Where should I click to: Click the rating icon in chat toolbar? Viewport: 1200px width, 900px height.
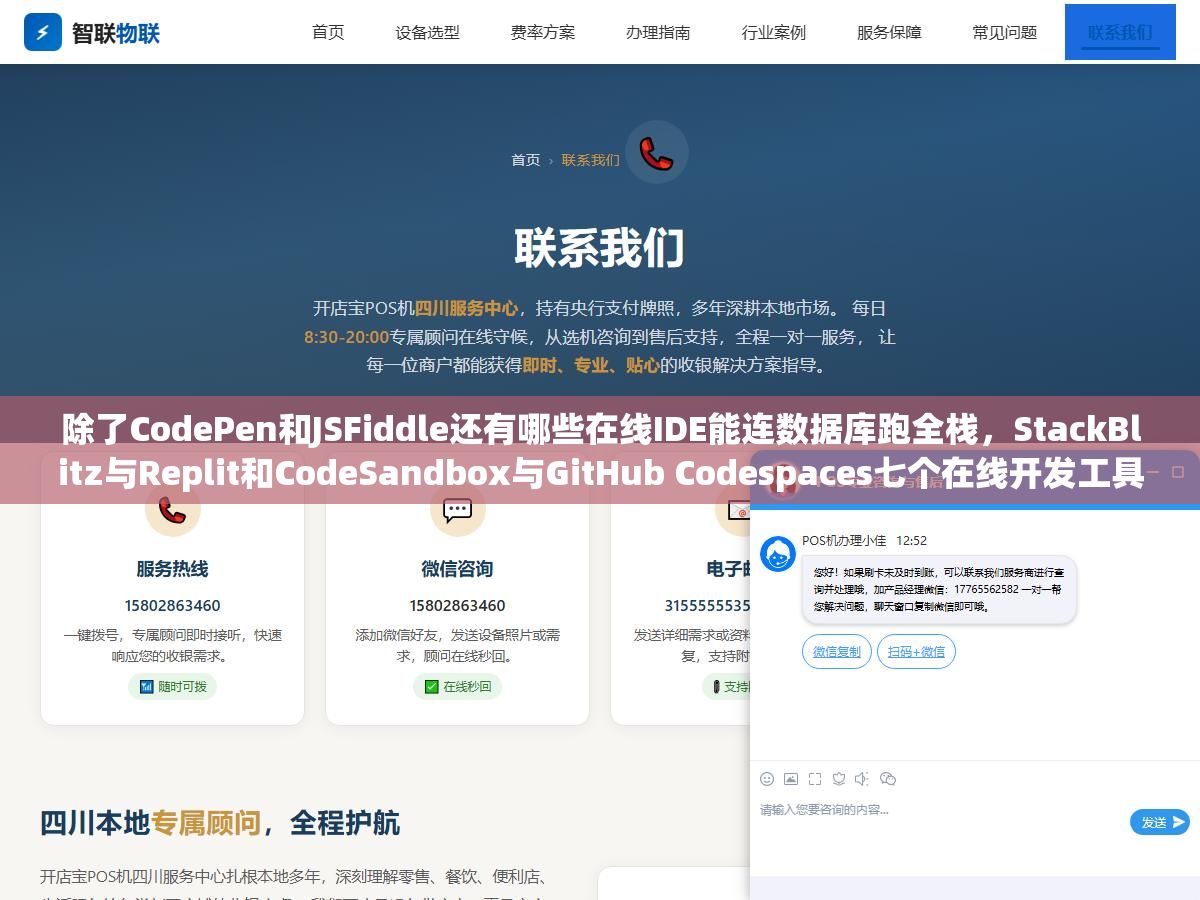(x=839, y=778)
